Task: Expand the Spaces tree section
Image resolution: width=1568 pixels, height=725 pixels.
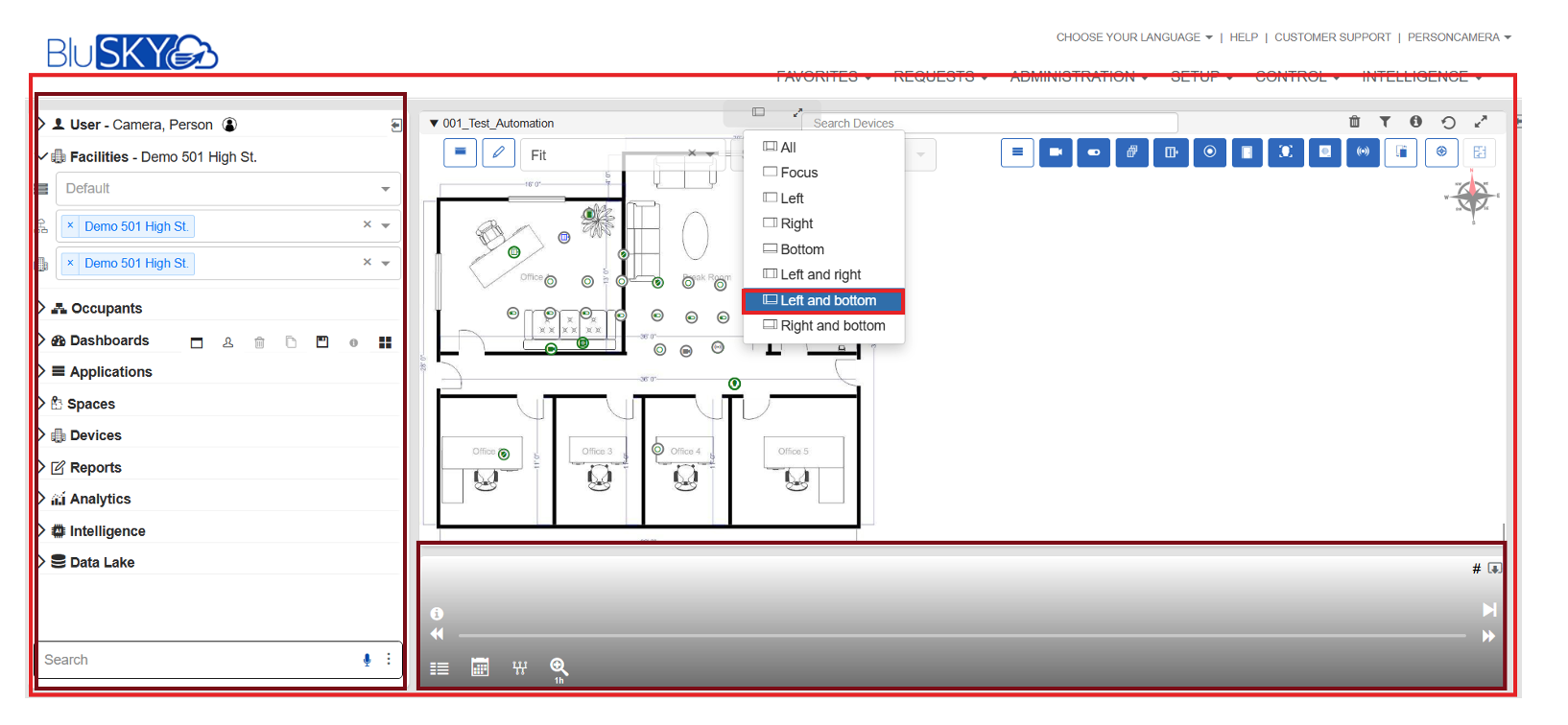Action: [x=41, y=404]
